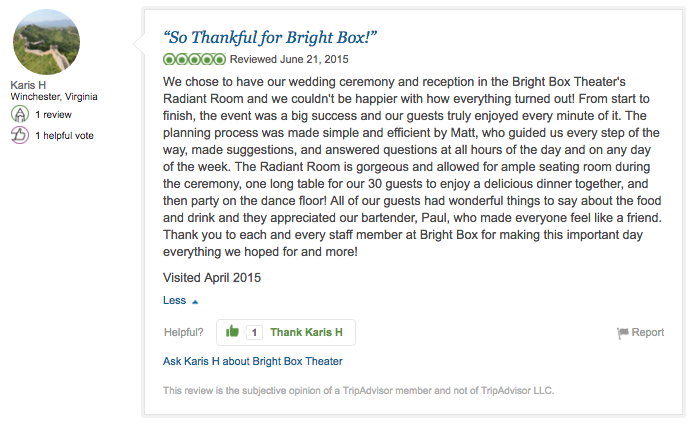Click the 1 review text in sidebar
The height and width of the screenshot is (424, 691).
53,115
